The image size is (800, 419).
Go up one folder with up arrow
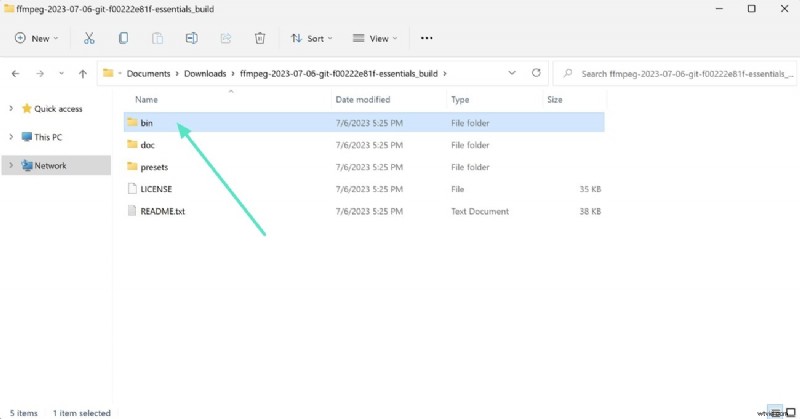(x=85, y=73)
